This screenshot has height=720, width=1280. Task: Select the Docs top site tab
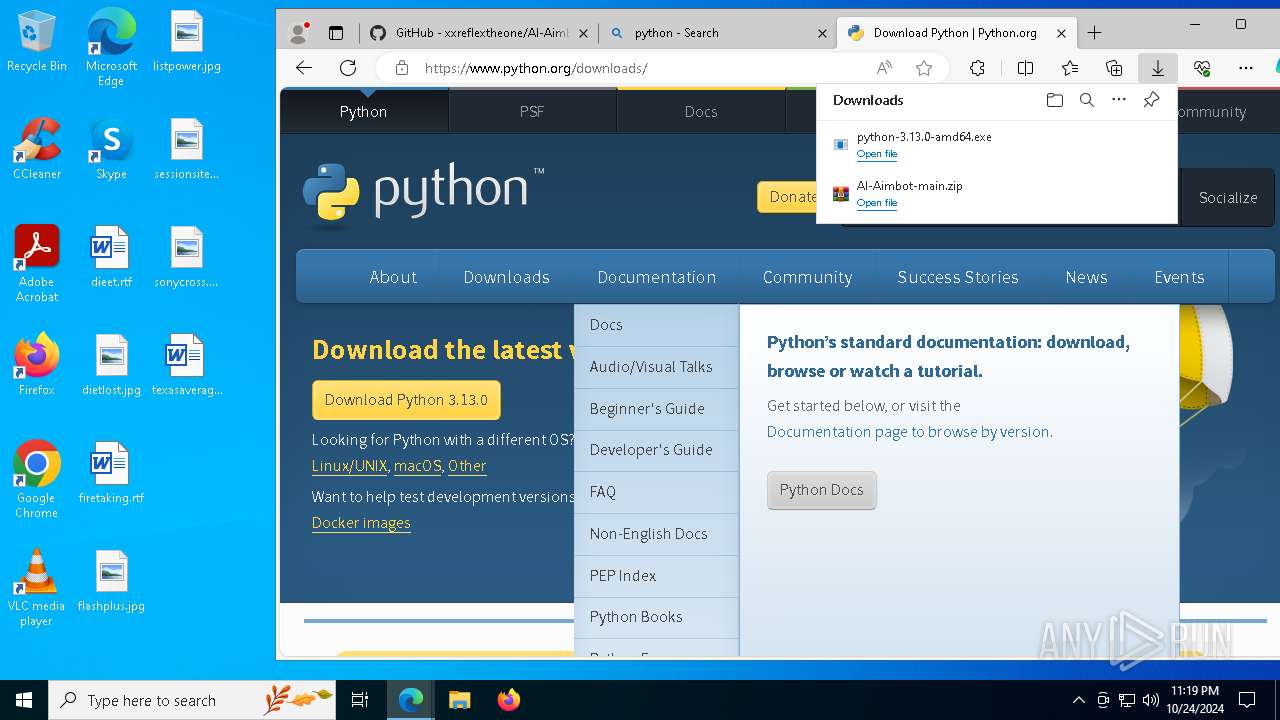point(701,111)
